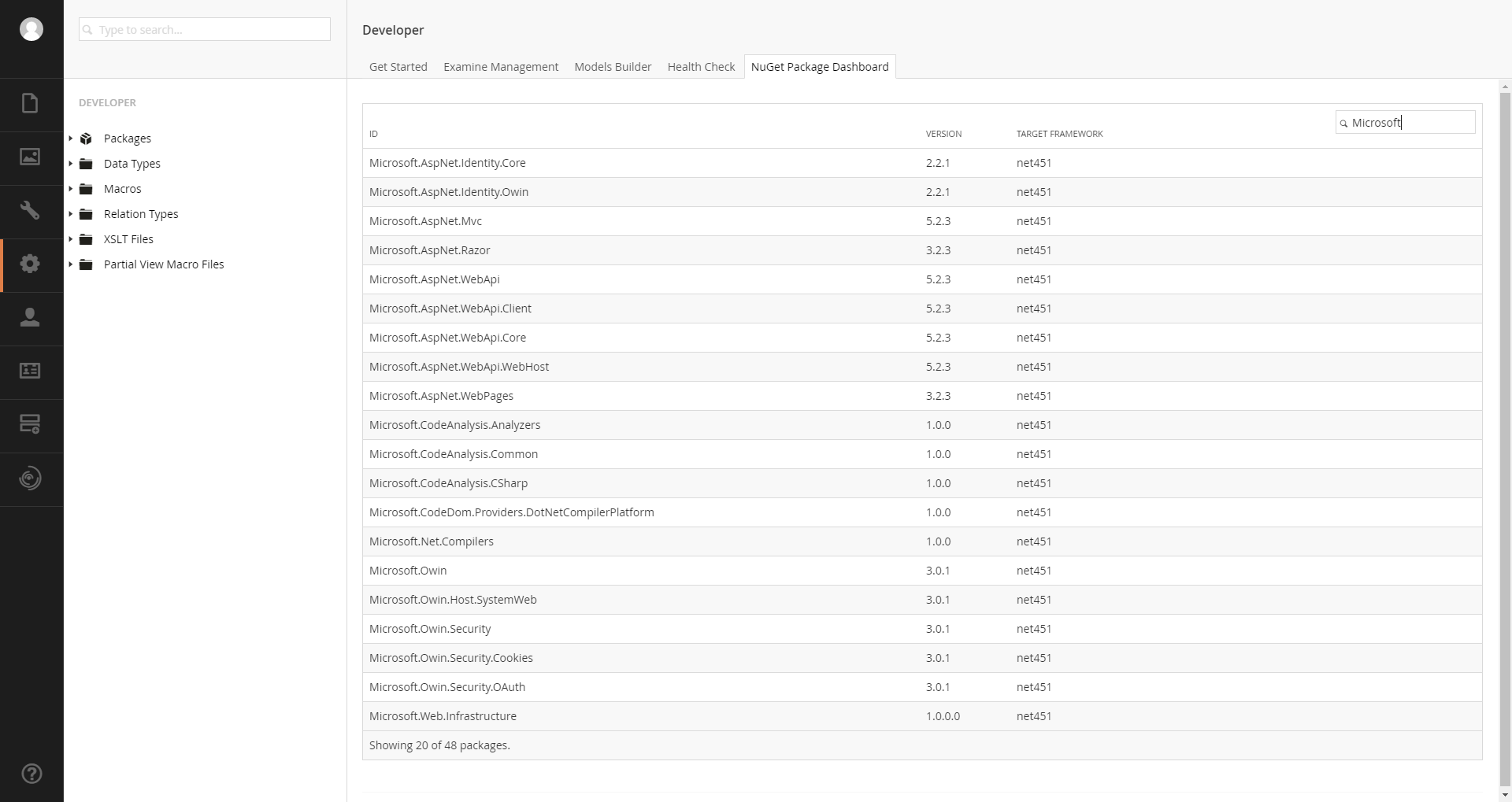
Task: Open the Members section icon
Action: 30,371
